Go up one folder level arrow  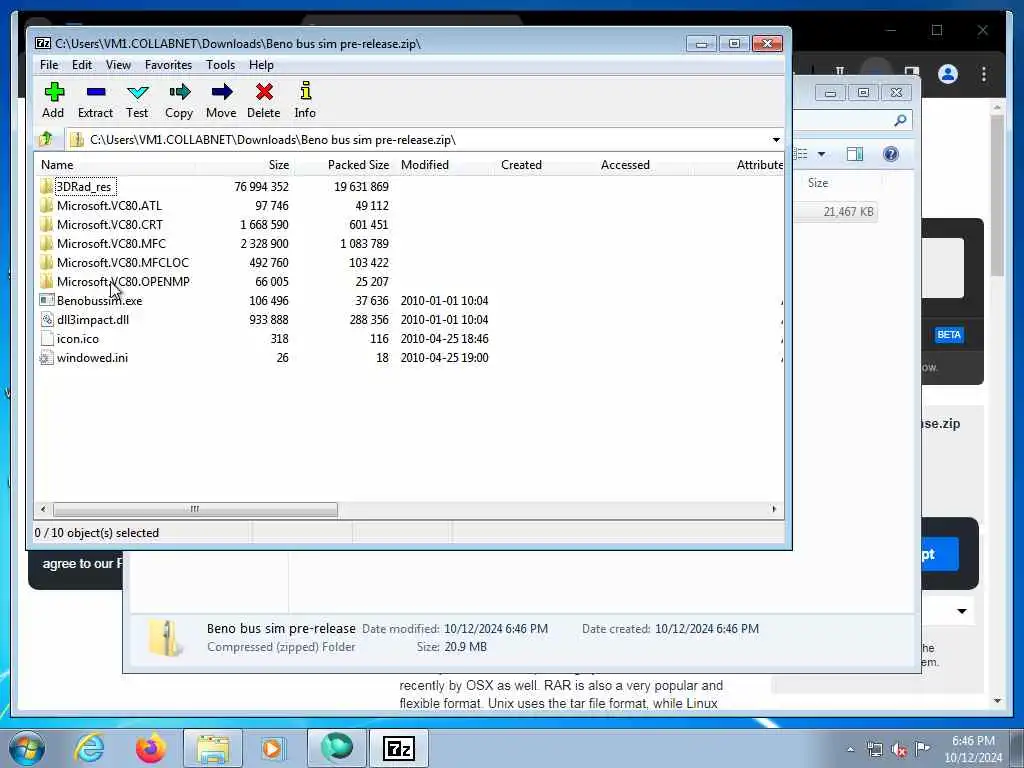pos(46,139)
